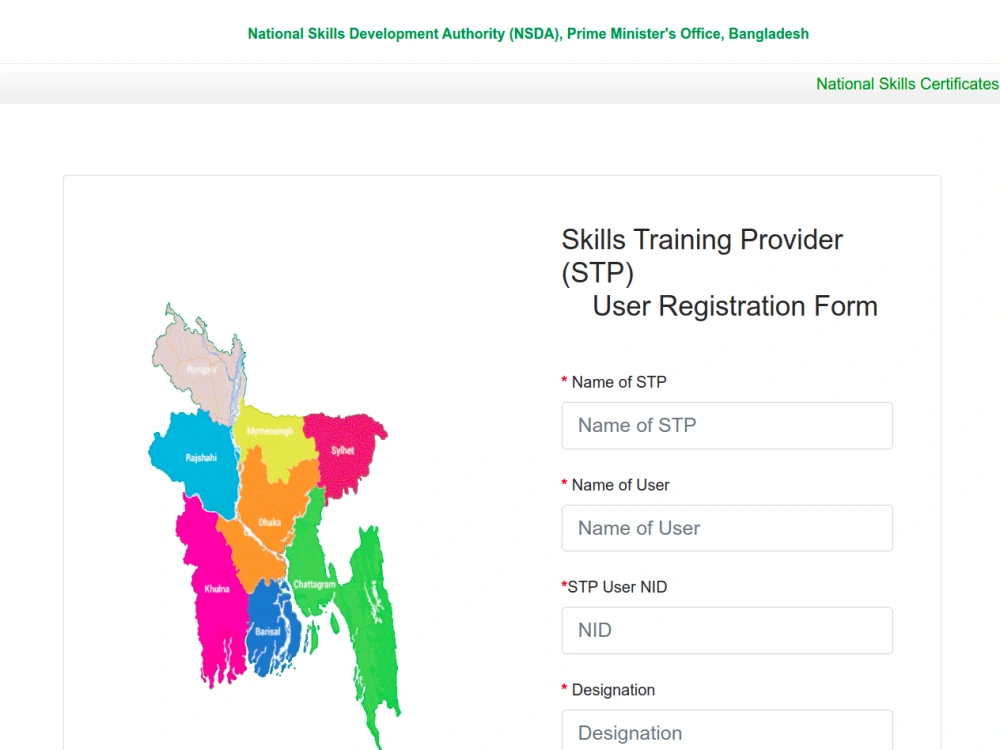Click the NSDA Prime Minister's Office header text
Screen dimensions: 1000x750
[x=528, y=34]
